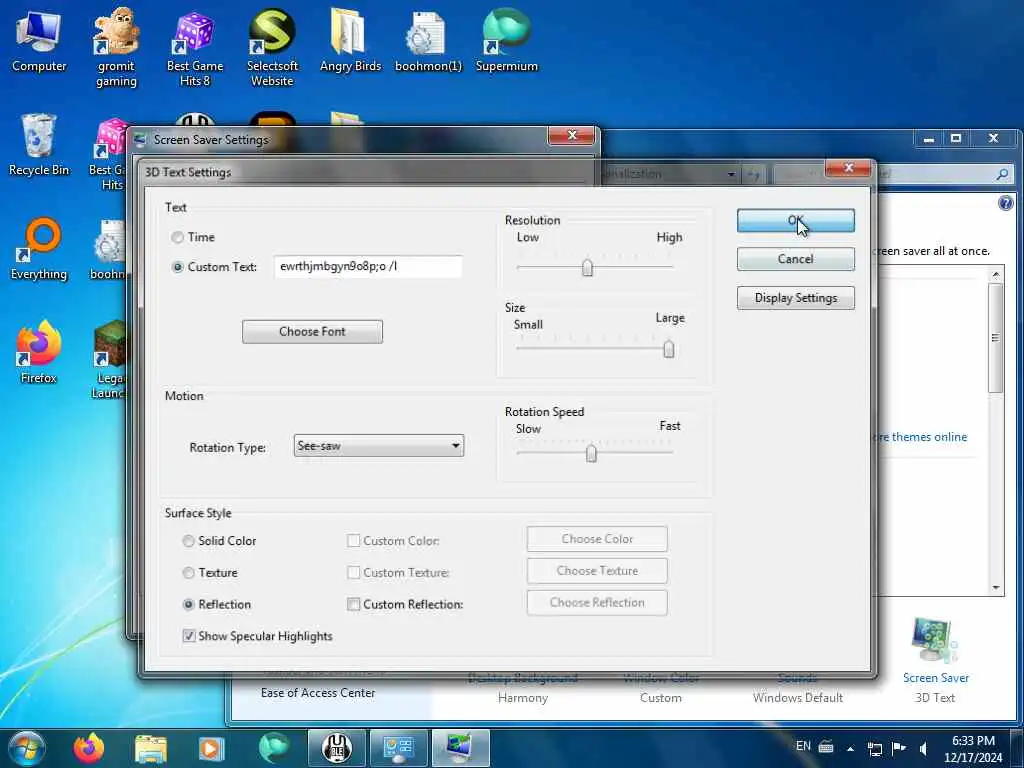This screenshot has height=768, width=1024.
Task: Switch to the Screen Saver taskbar item
Action: pyautogui.click(x=461, y=748)
